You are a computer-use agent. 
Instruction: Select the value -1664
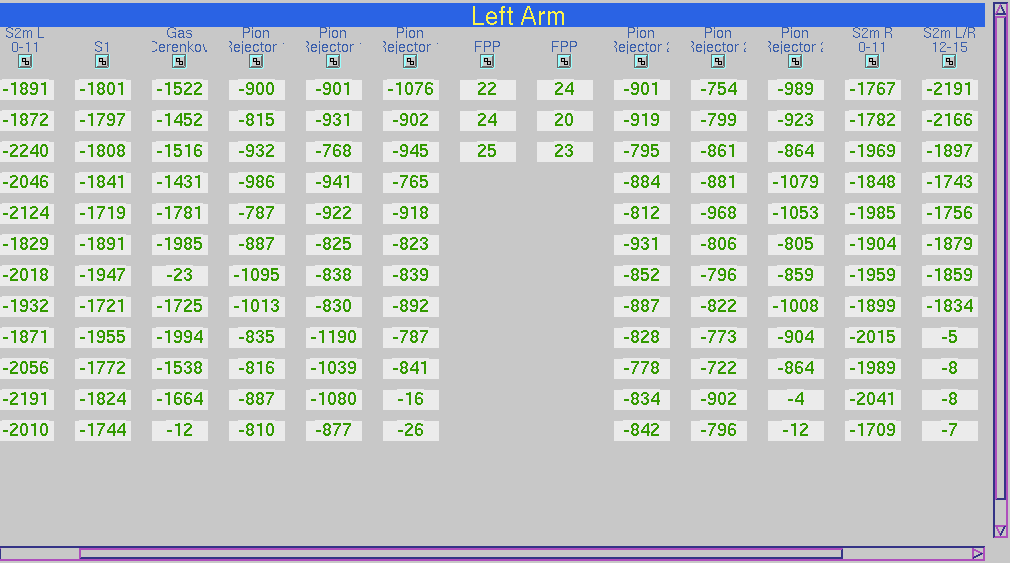click(x=180, y=399)
